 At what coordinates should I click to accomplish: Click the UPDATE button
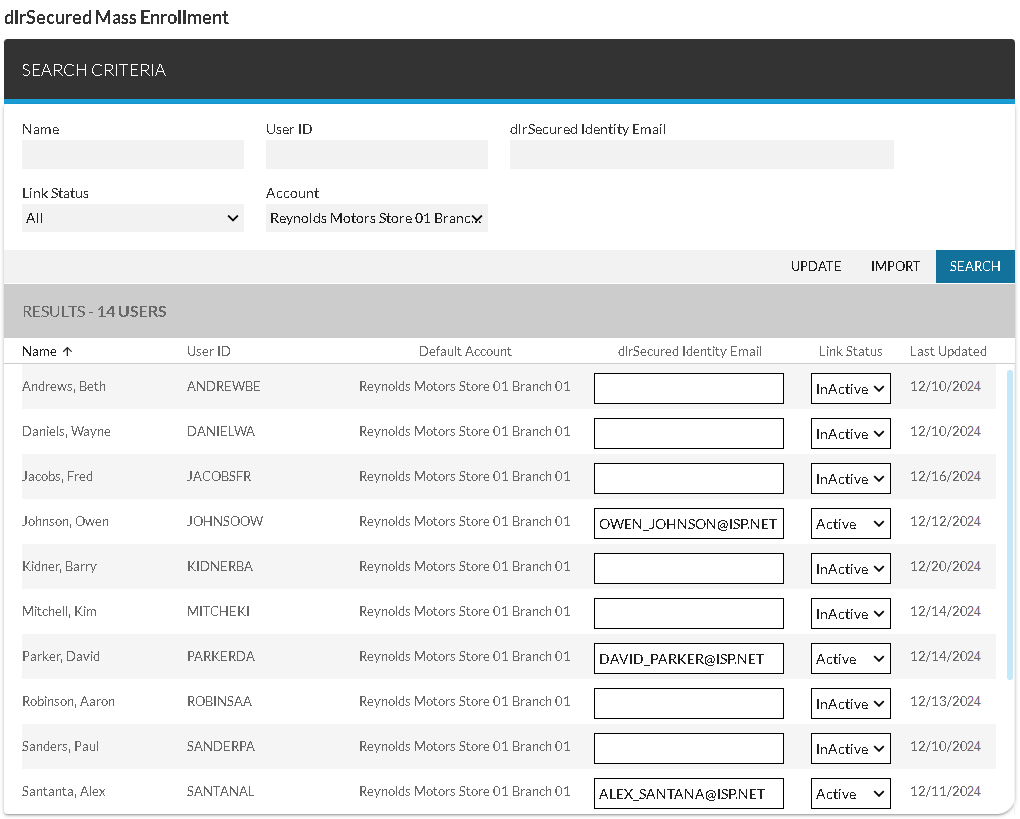[x=816, y=266]
